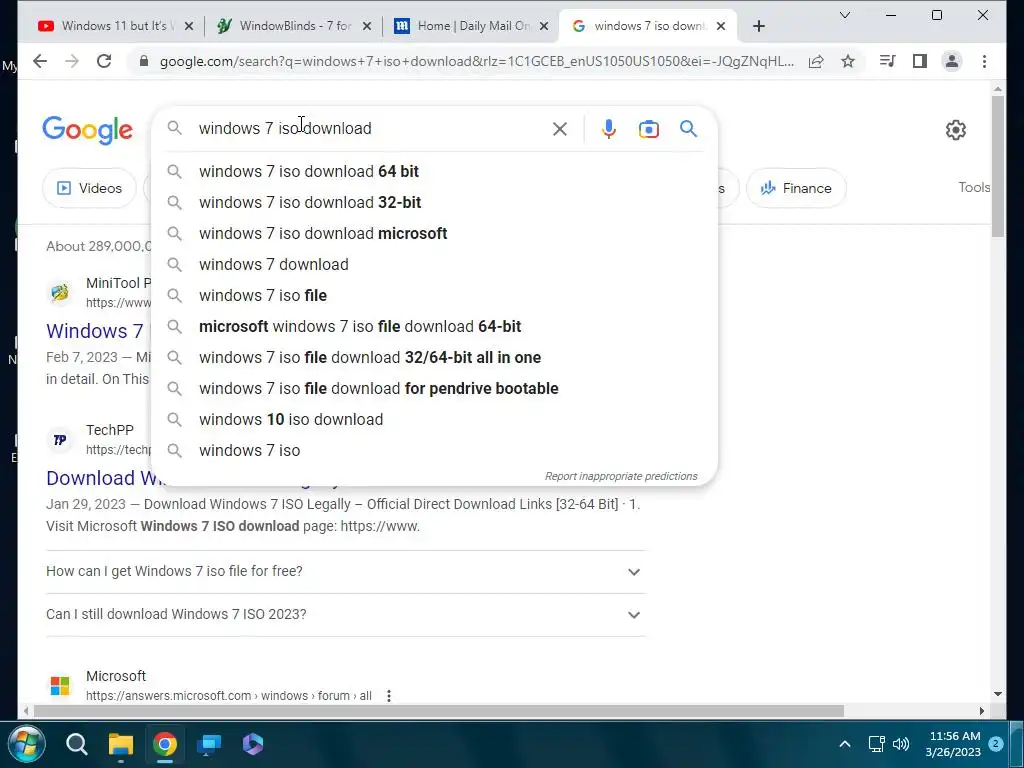
Task: Search by image with the camera icon
Action: [x=648, y=129]
